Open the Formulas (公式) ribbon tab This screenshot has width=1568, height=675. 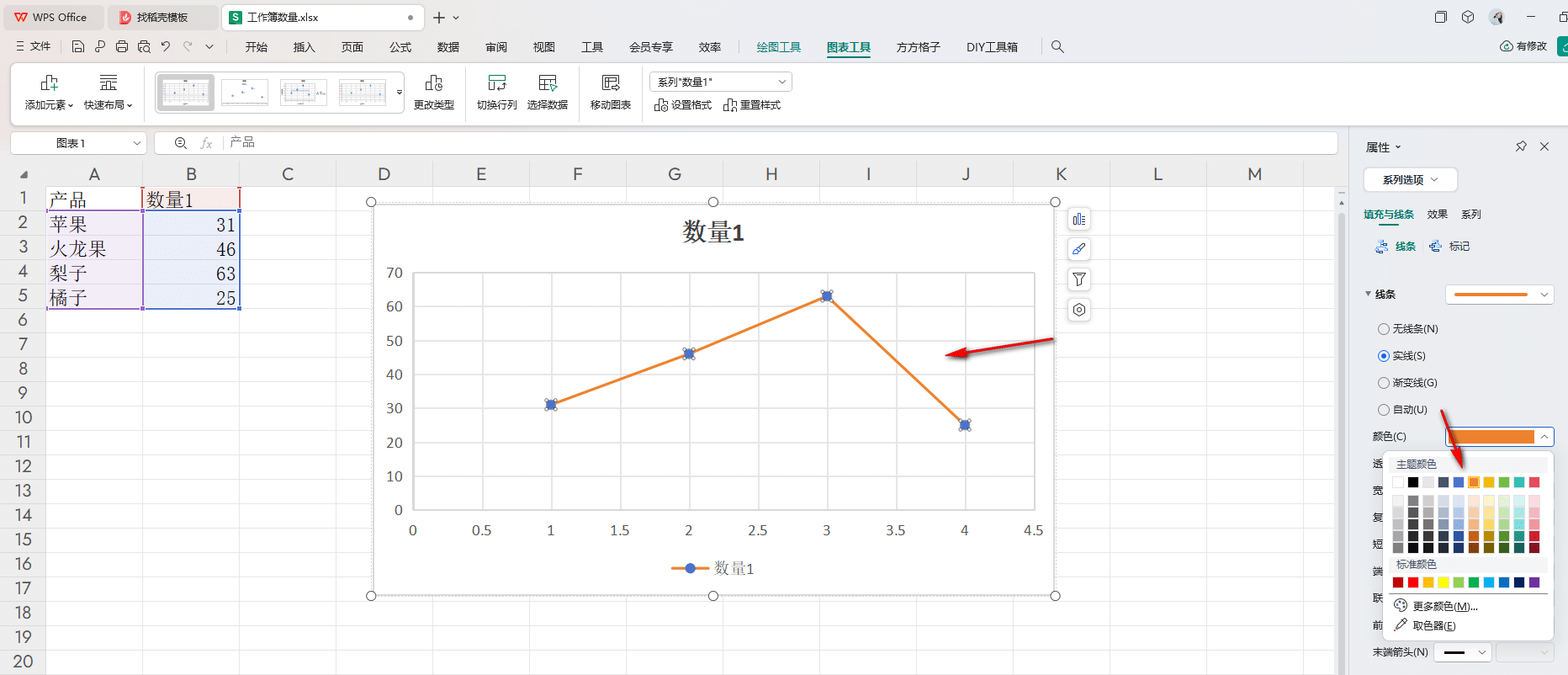pyautogui.click(x=400, y=47)
